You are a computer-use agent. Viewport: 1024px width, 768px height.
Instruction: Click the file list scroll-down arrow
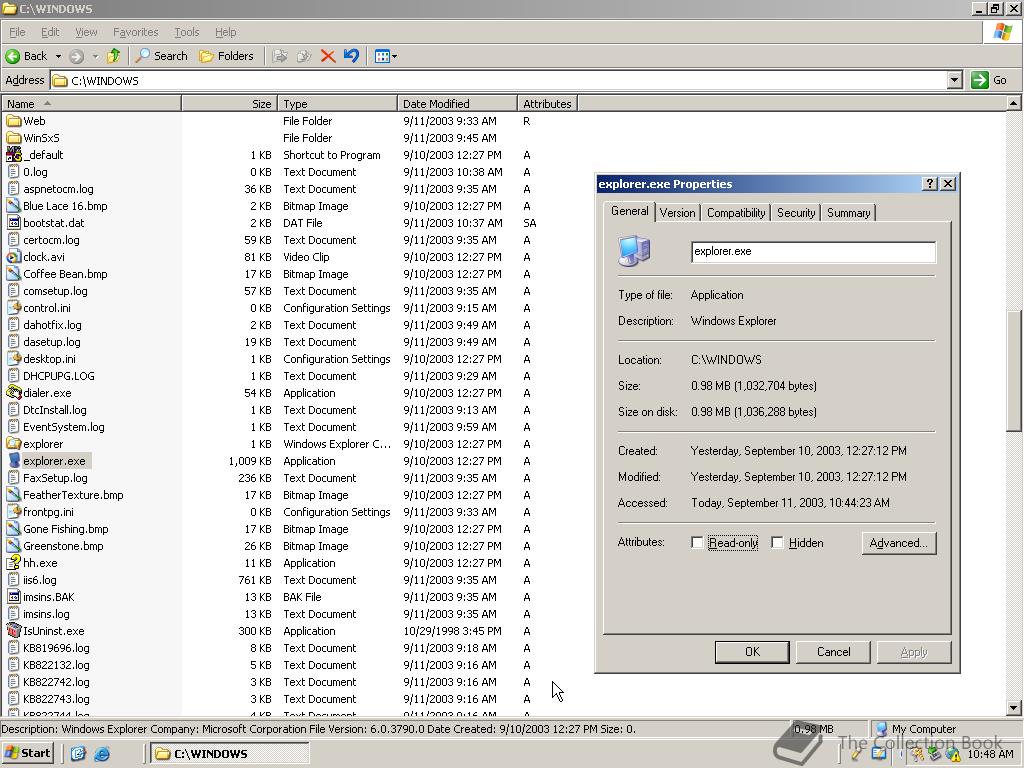1013,707
